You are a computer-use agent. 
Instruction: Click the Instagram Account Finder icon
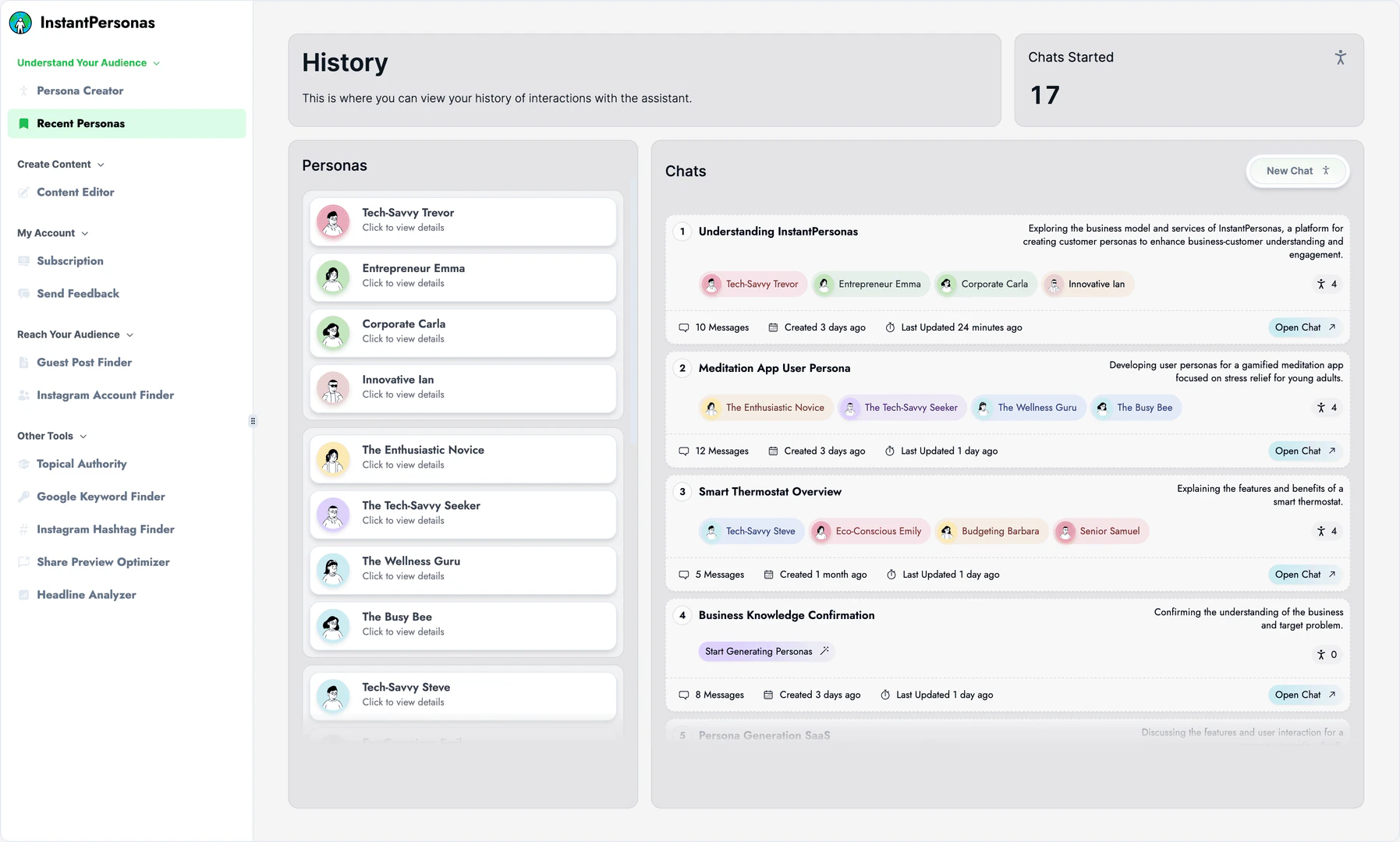point(24,394)
